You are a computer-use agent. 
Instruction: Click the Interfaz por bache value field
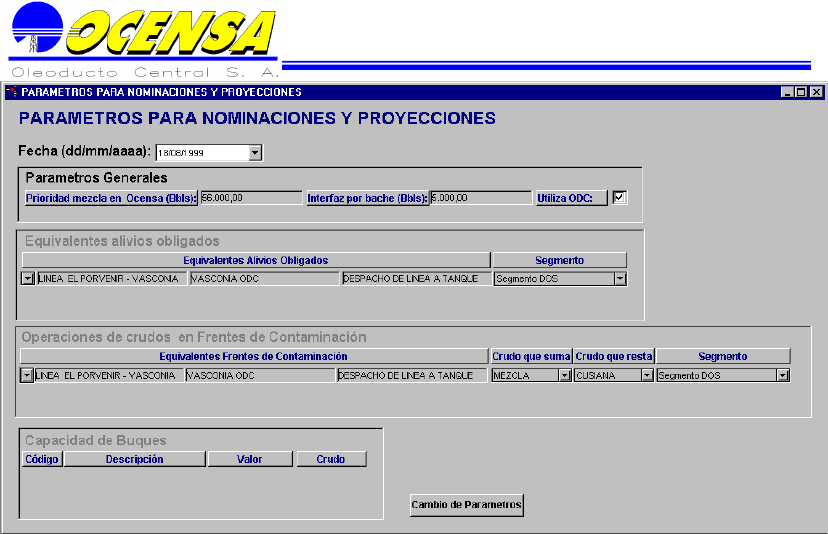tap(481, 198)
